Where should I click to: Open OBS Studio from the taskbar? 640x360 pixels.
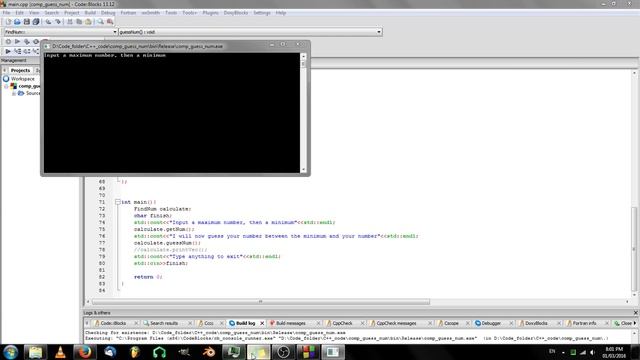283,352
